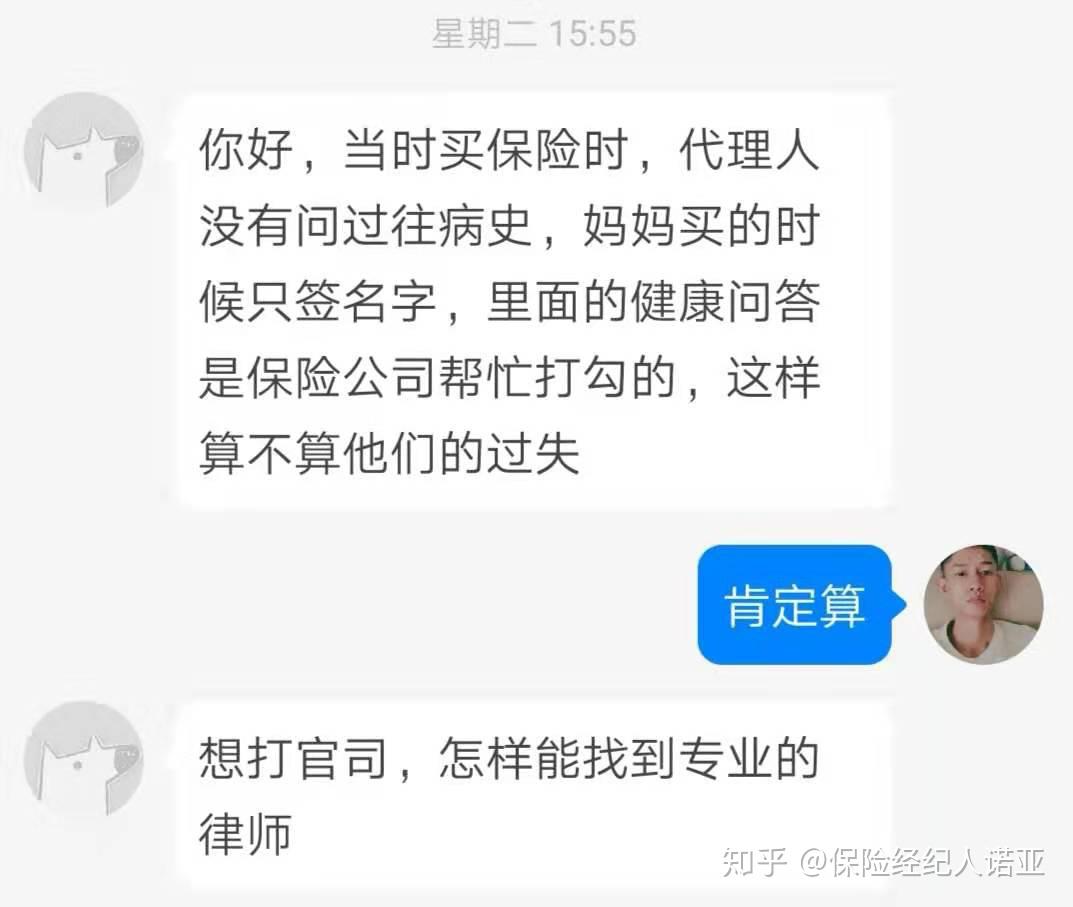Tap the dog avatar next to 想打官司 message
Image resolution: width=1073 pixels, height=907 pixels.
tap(83, 759)
